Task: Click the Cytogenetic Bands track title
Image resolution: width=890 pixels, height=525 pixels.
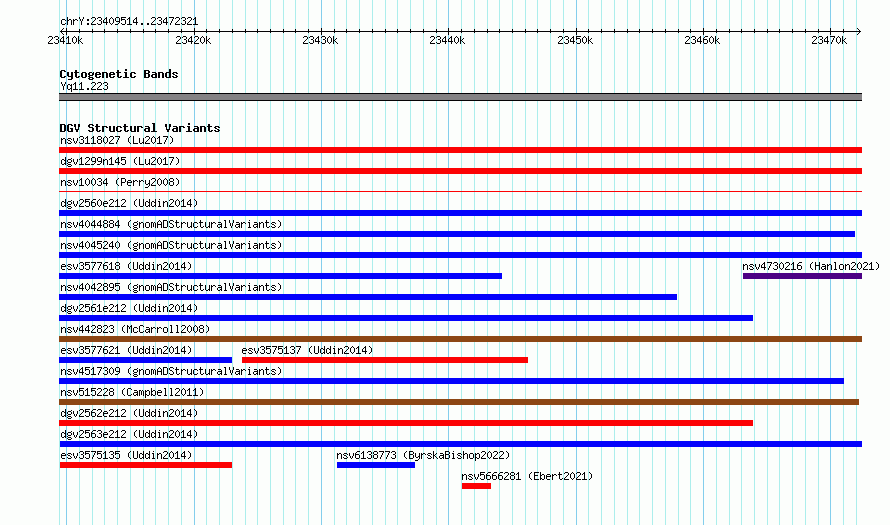Action: pyautogui.click(x=119, y=74)
